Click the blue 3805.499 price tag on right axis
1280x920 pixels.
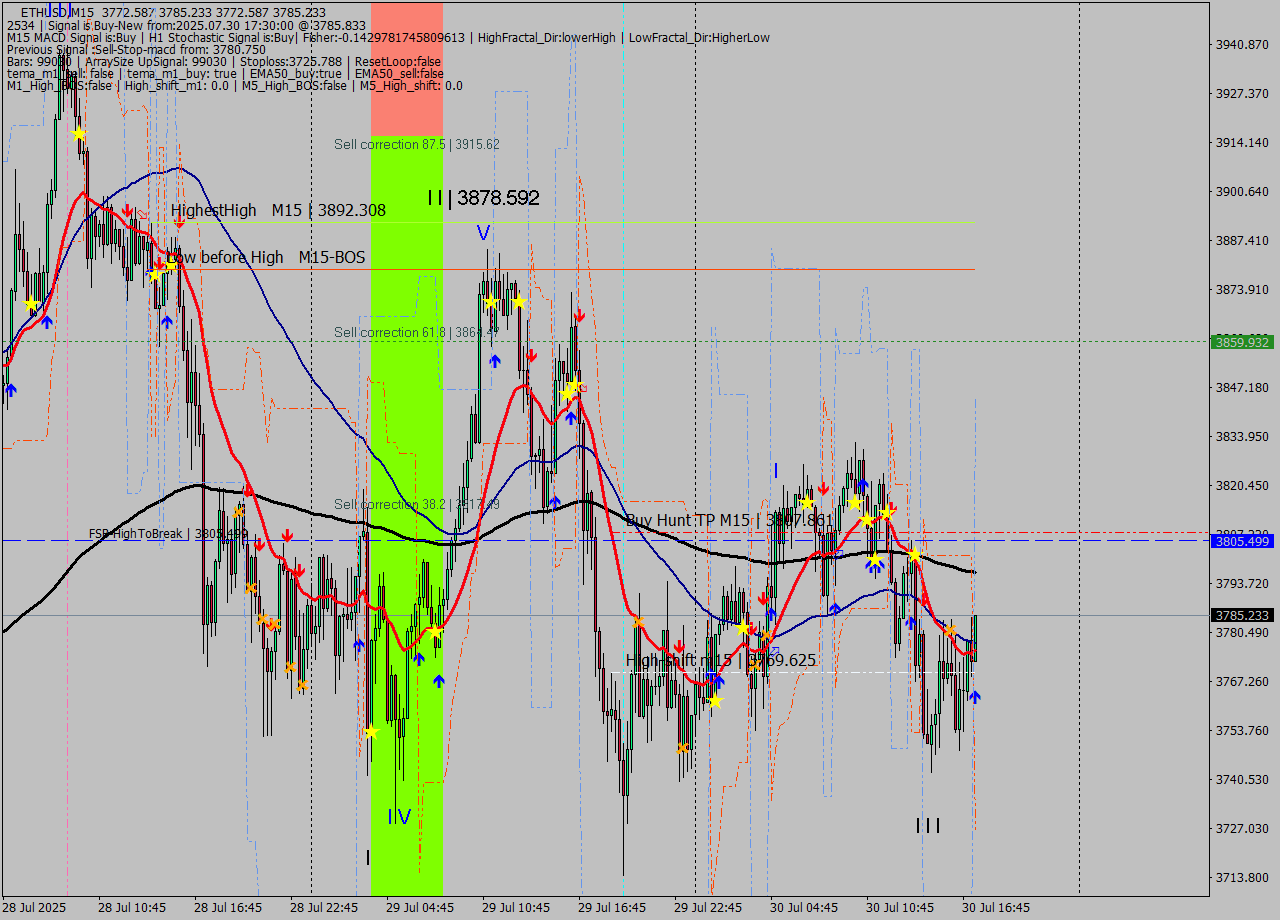[1241, 543]
